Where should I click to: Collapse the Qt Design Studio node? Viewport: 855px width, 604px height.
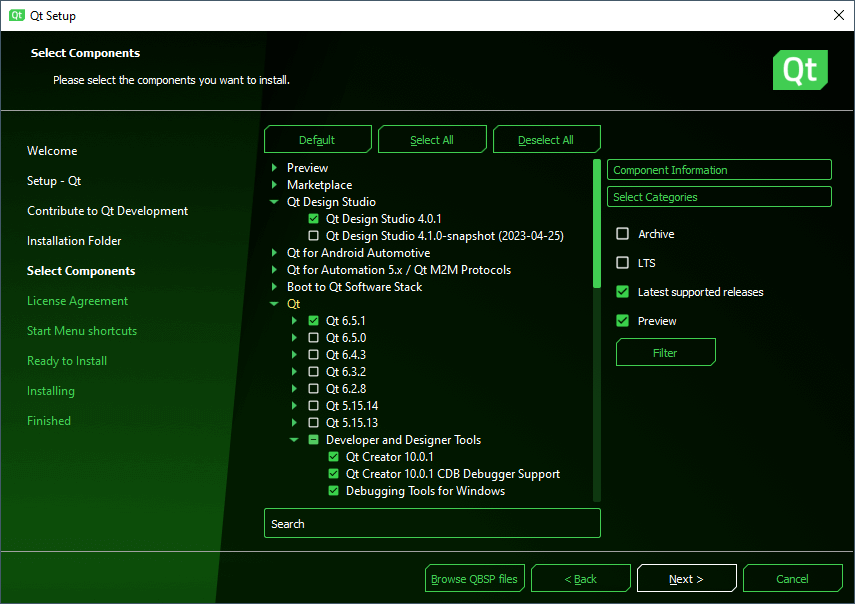[275, 202]
